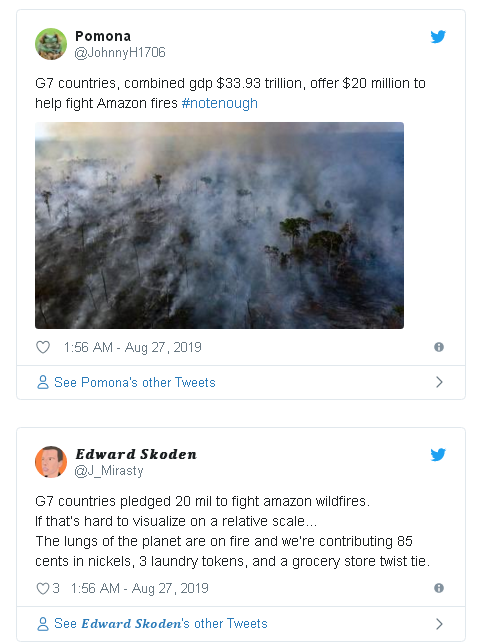
Task: Click the Twitter bird icon on Edward Skoden's tweet
Action: pyautogui.click(x=438, y=455)
